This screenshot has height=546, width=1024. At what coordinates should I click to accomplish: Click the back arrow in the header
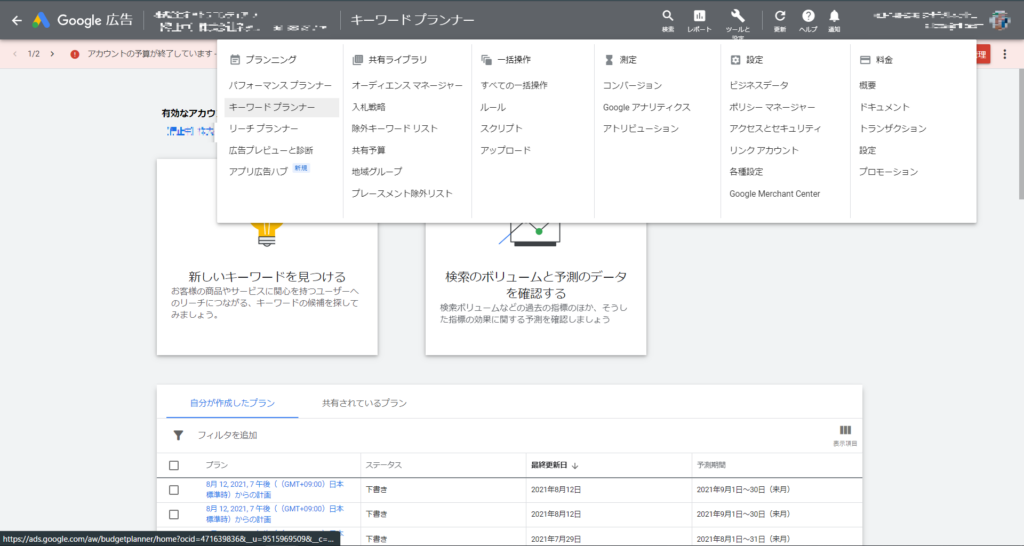click(17, 20)
